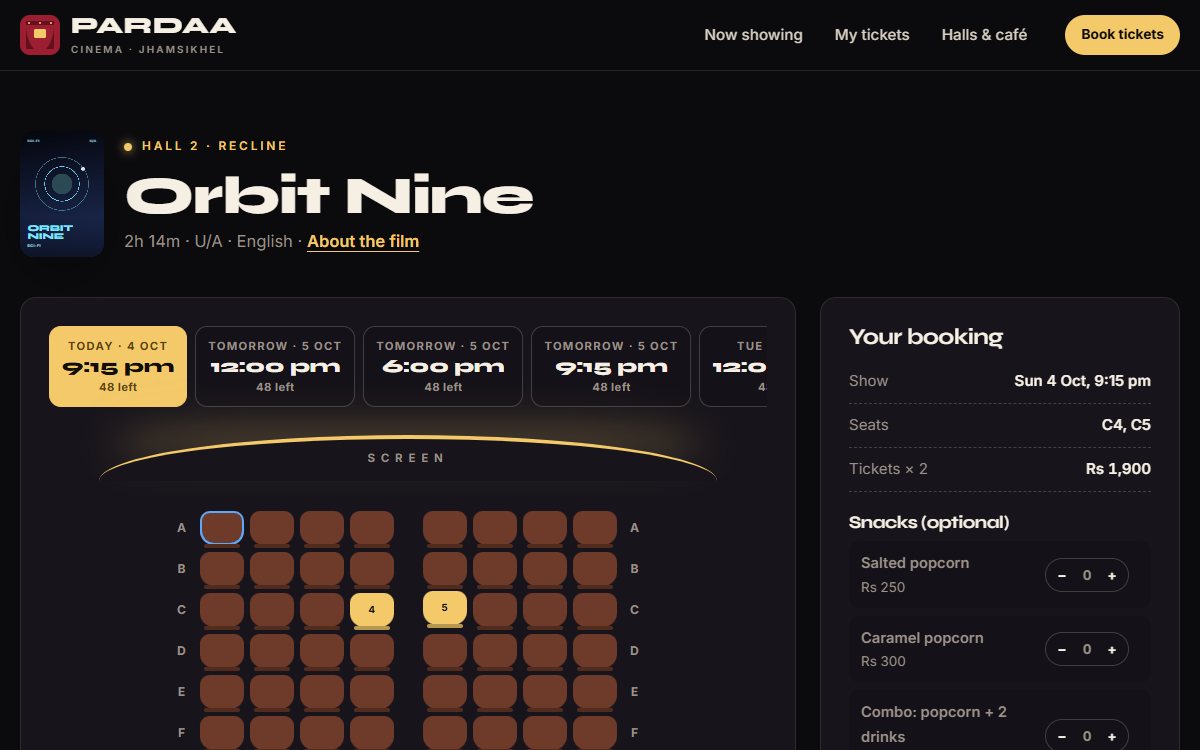Screen dimensions: 1200x750
Task: Increase Combo popcorn + 2 drinks quantity
Action: point(1111,737)
